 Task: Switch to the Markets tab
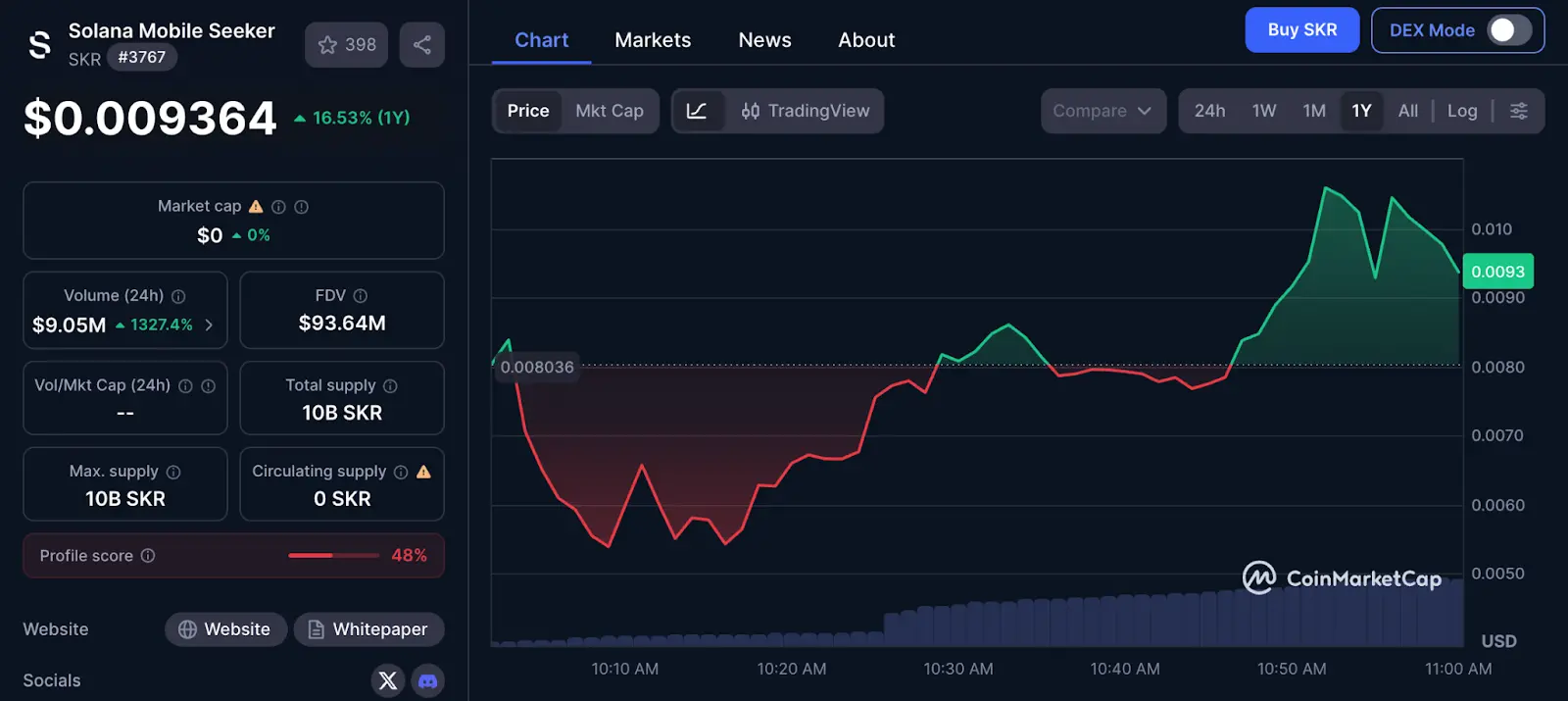pyautogui.click(x=653, y=40)
